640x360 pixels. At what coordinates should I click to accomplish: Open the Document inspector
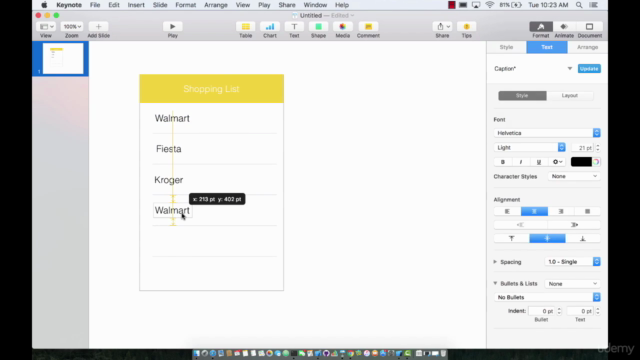pos(589,27)
